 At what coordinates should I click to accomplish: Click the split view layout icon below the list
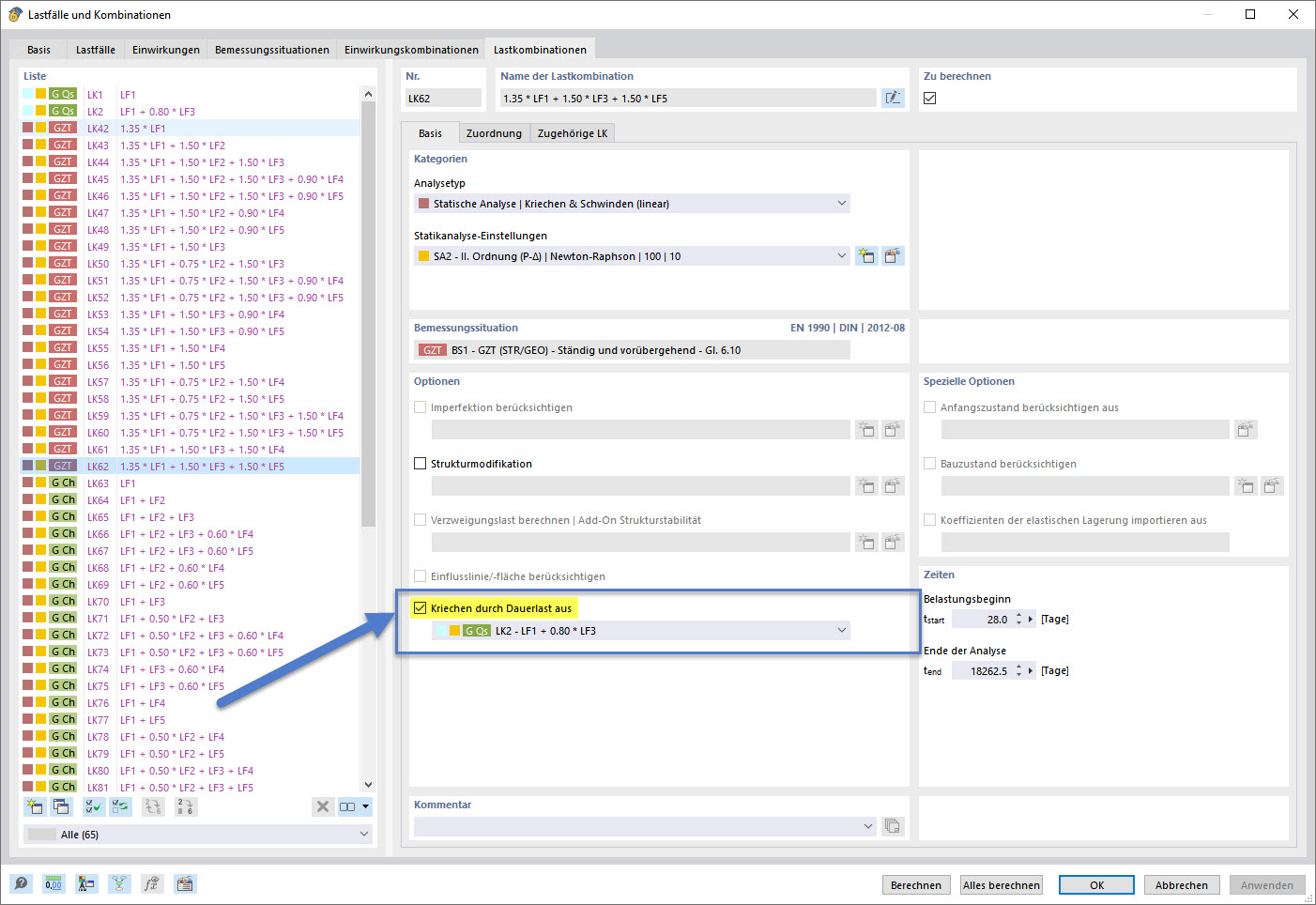point(347,806)
